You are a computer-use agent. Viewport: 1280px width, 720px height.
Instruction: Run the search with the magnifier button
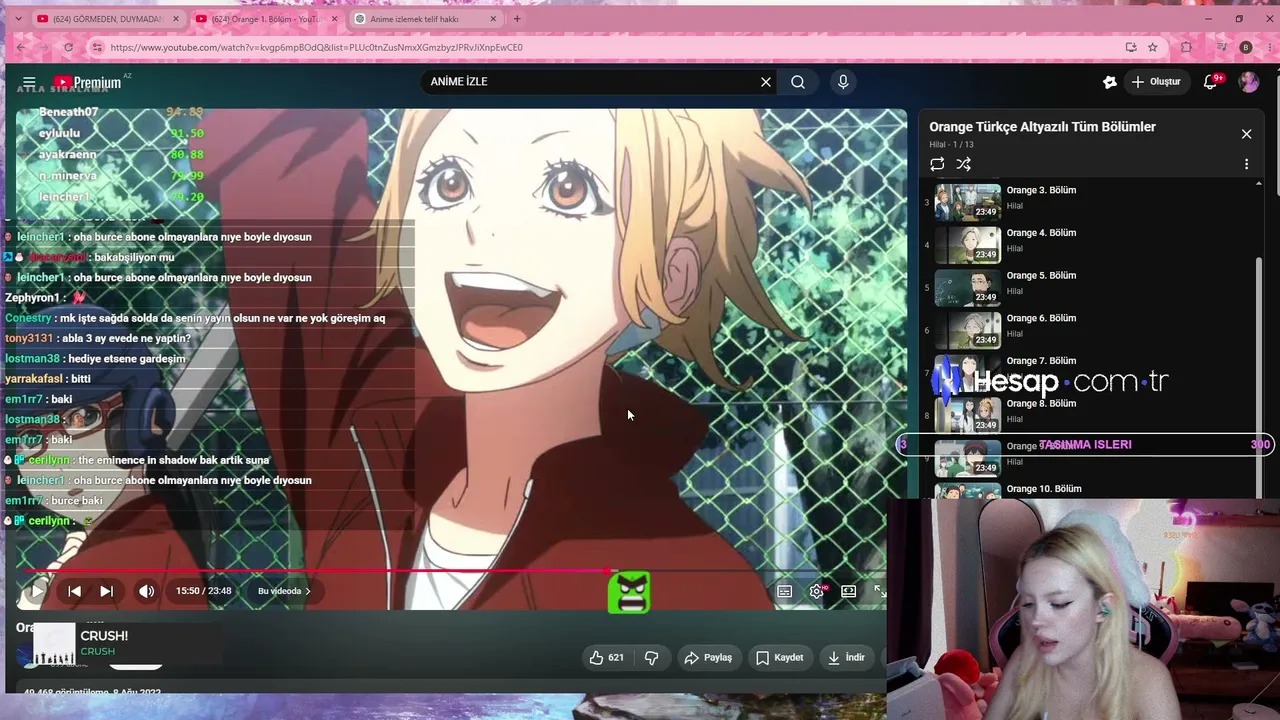(x=798, y=82)
